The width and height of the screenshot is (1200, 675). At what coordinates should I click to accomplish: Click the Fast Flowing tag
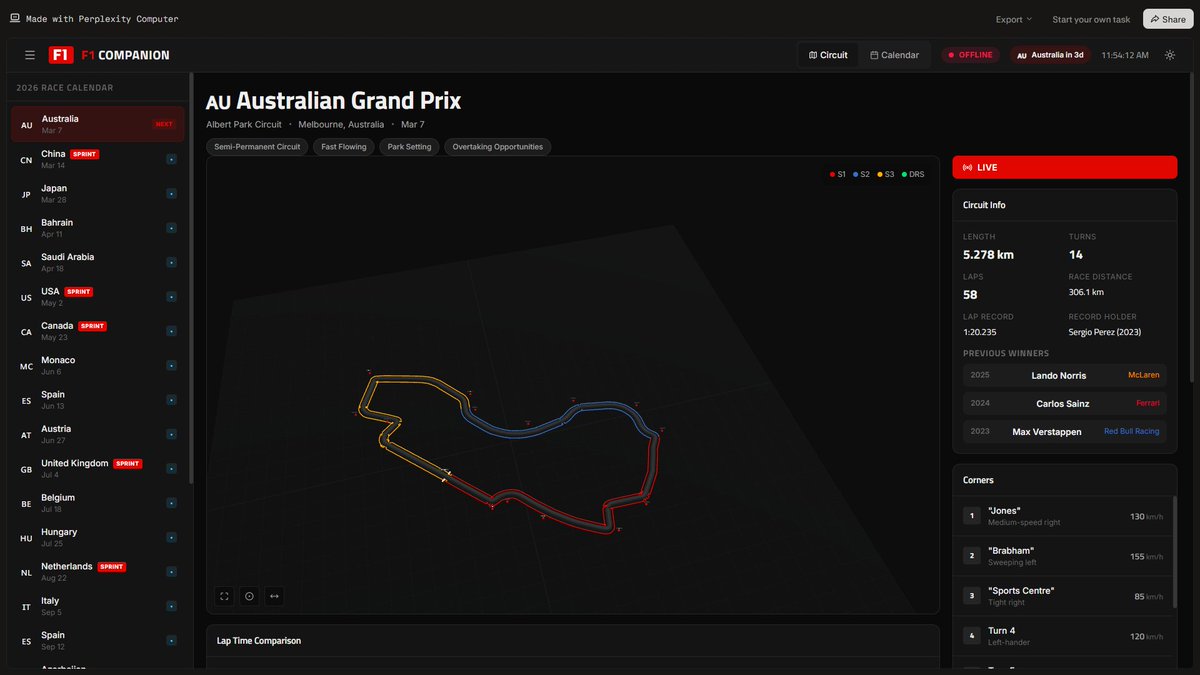pyautogui.click(x=344, y=147)
